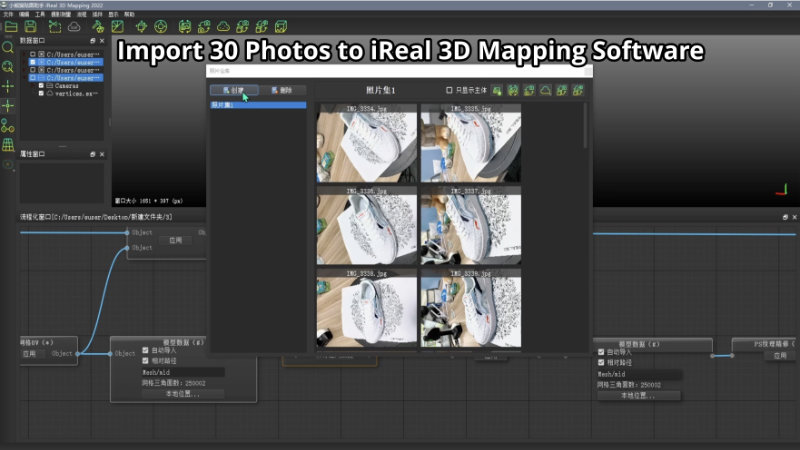Viewport: 800px width, 450px height.
Task: Toggle the Cameras checkbox in the data tree
Action: tap(41, 86)
